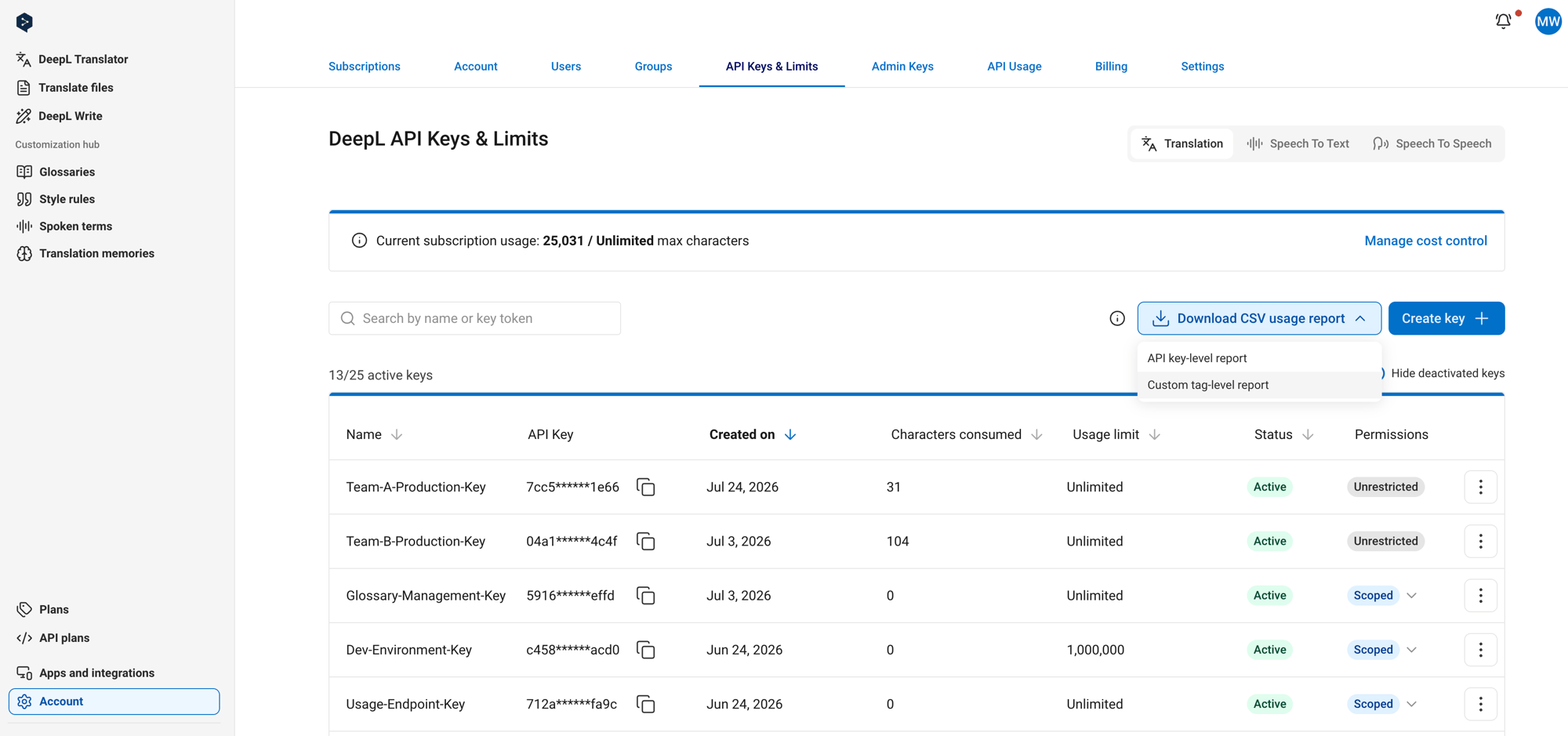Viewport: 1568px width, 736px height.
Task: Expand Scoped permissions for Glossary-Management-Key
Action: coord(1411,596)
